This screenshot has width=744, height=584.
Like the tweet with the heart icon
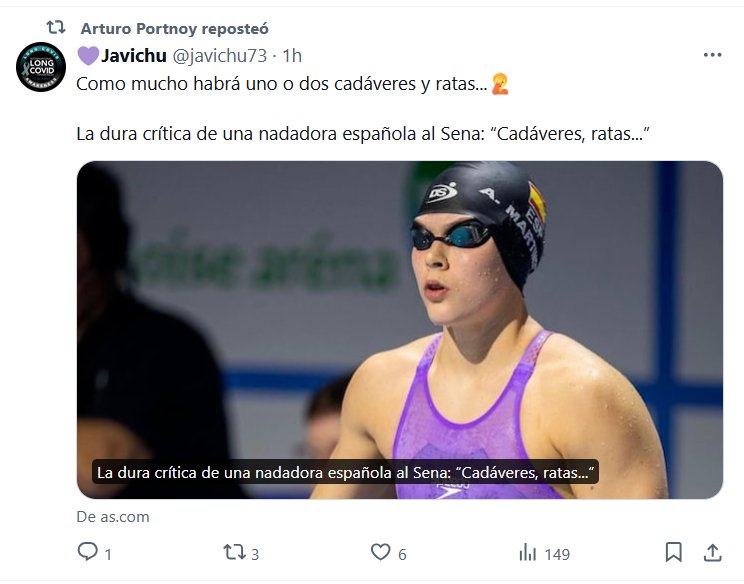[x=380, y=552]
